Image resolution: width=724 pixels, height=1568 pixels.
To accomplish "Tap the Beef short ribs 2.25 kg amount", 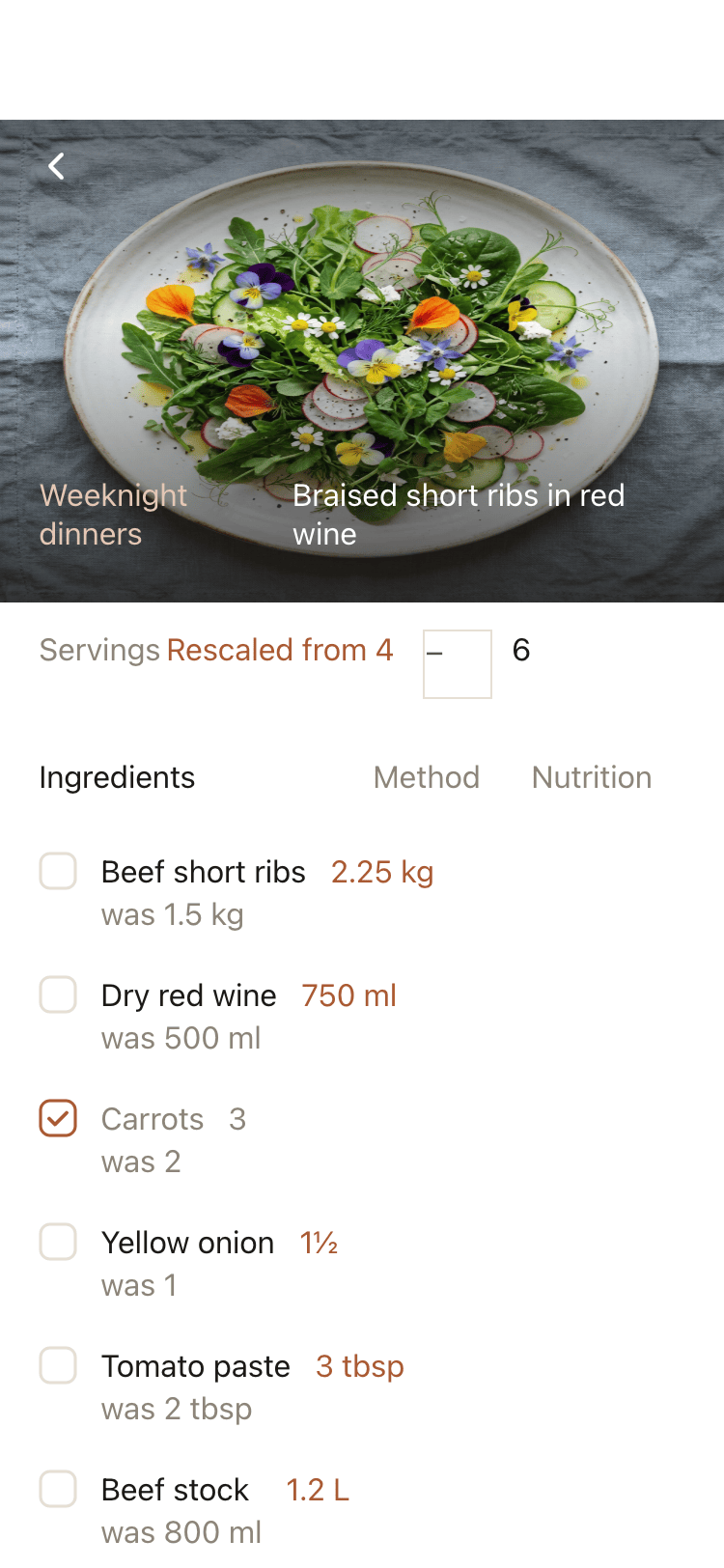I will (x=382, y=872).
